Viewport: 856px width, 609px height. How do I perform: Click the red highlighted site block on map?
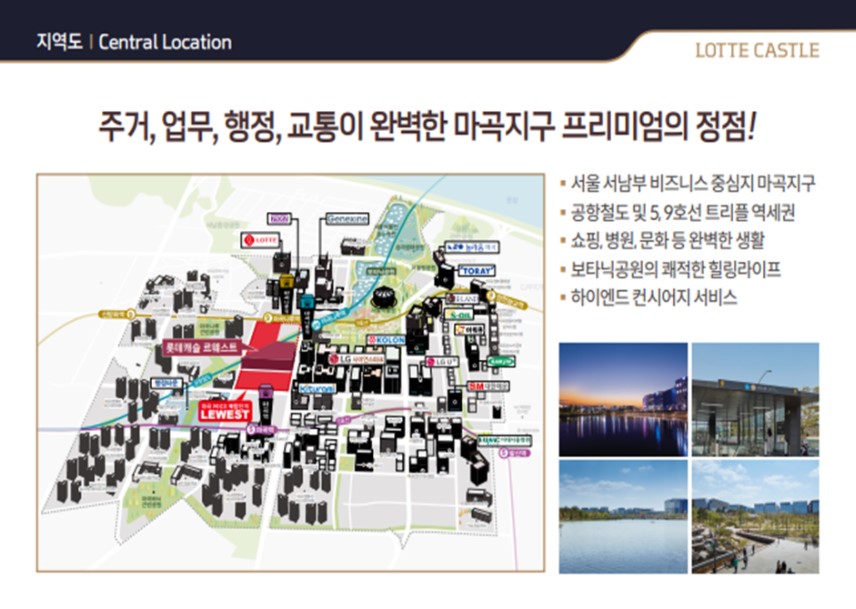click(269, 355)
